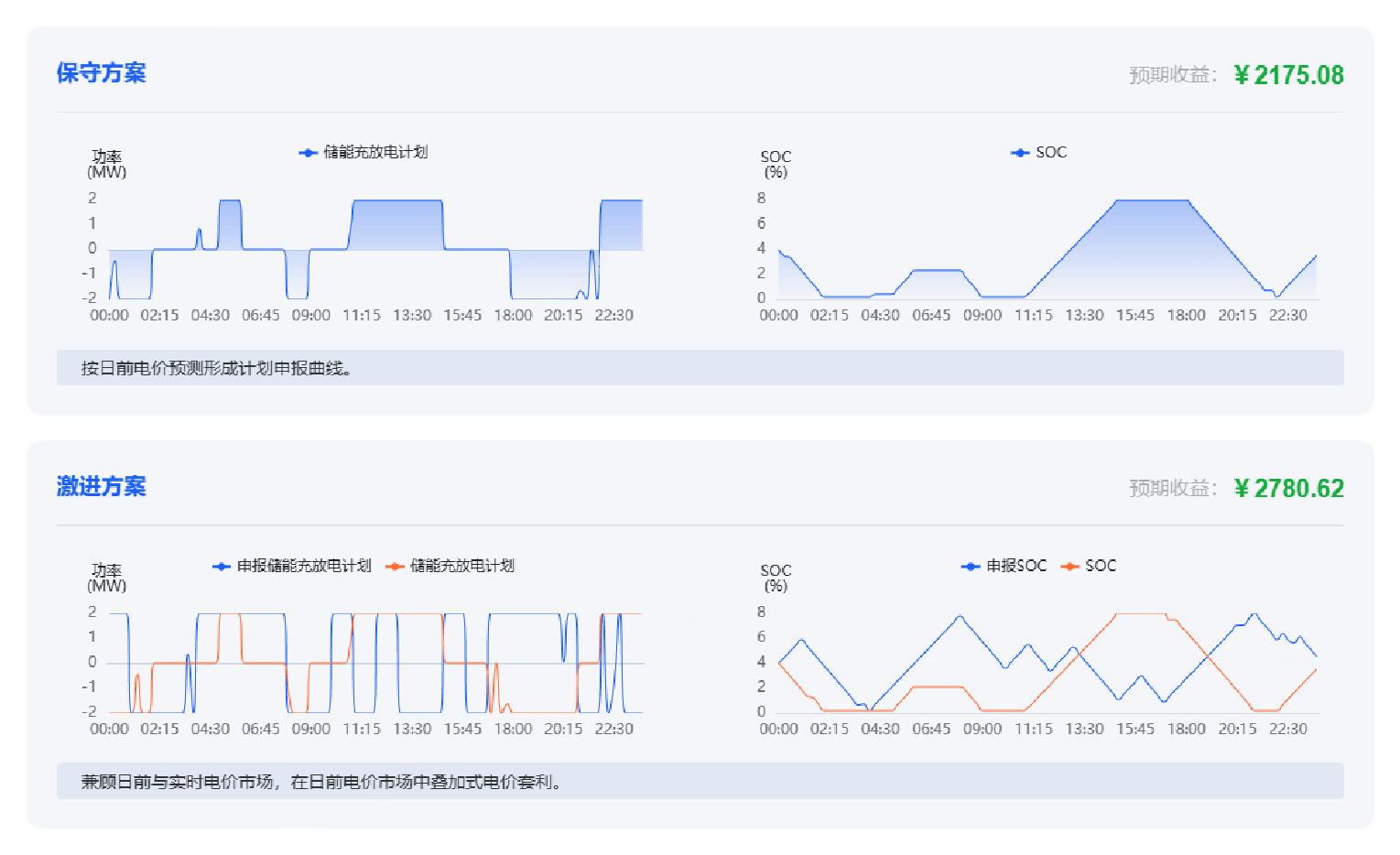Viewport: 1400px width, 855px height.
Task: Click the SOC legend marker in 保守方案 chart
Action: pyautogui.click(x=1019, y=152)
